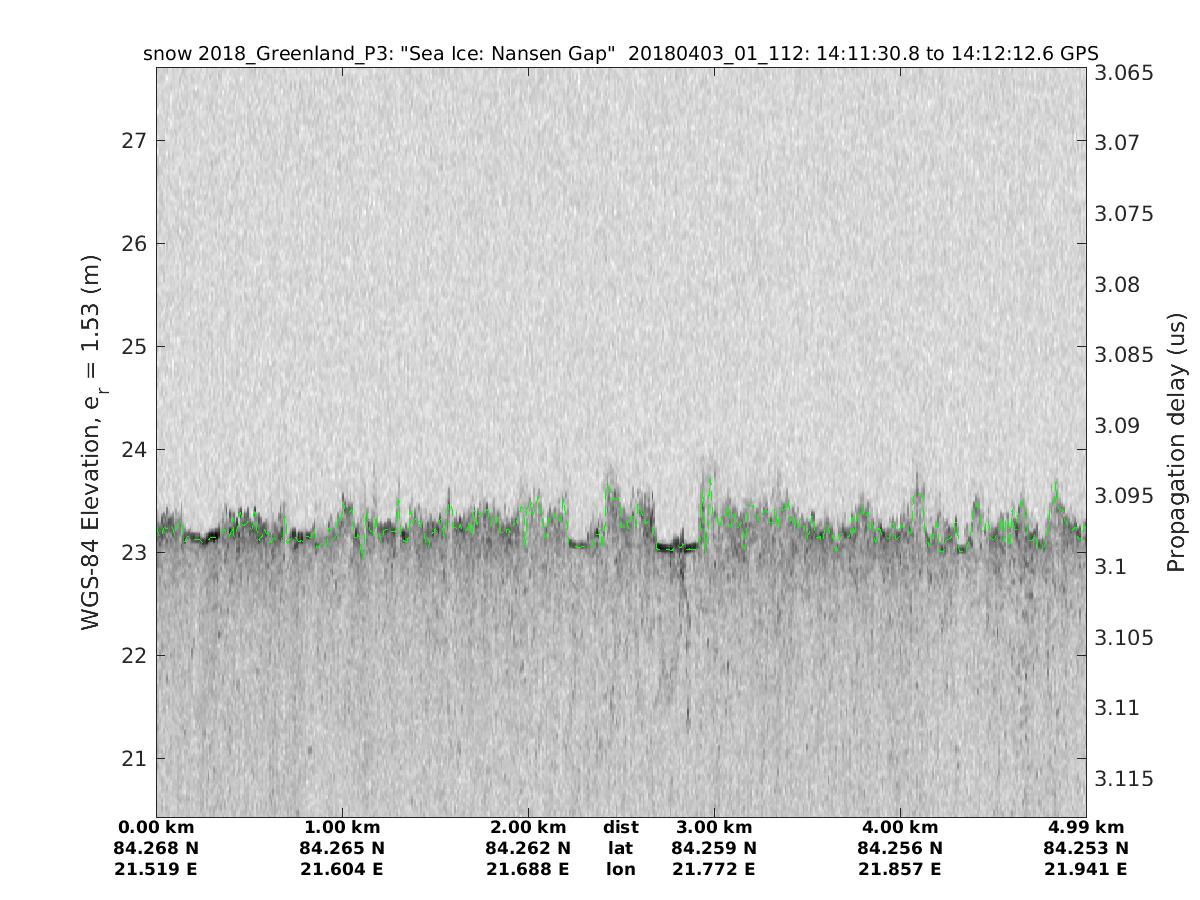Click the 4.99 km distance label
The image size is (1200, 900).
point(1086,827)
